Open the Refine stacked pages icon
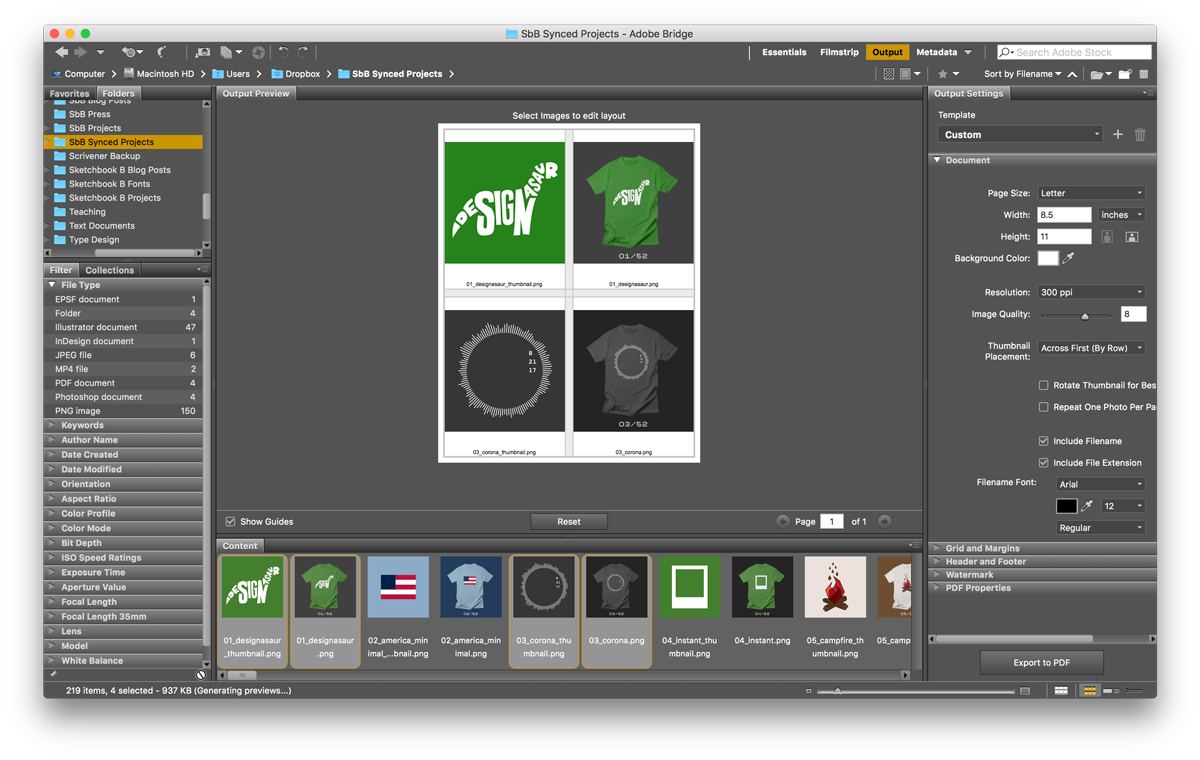 pyautogui.click(x=231, y=52)
